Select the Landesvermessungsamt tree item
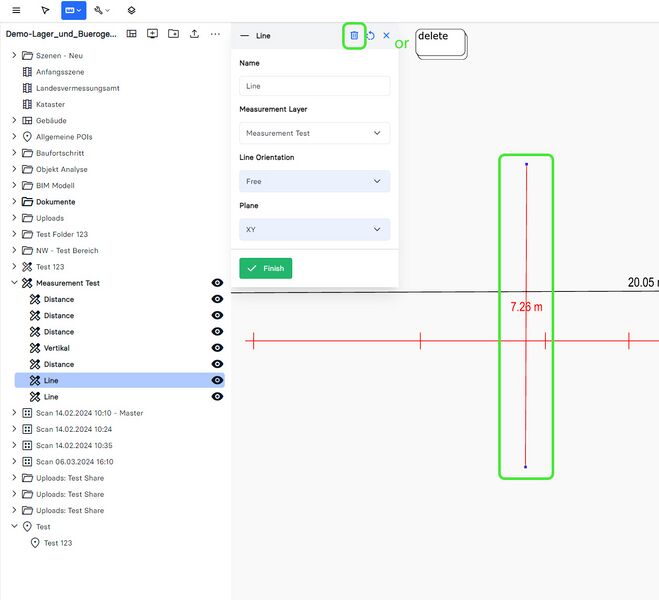The image size is (659, 600). coord(77,88)
